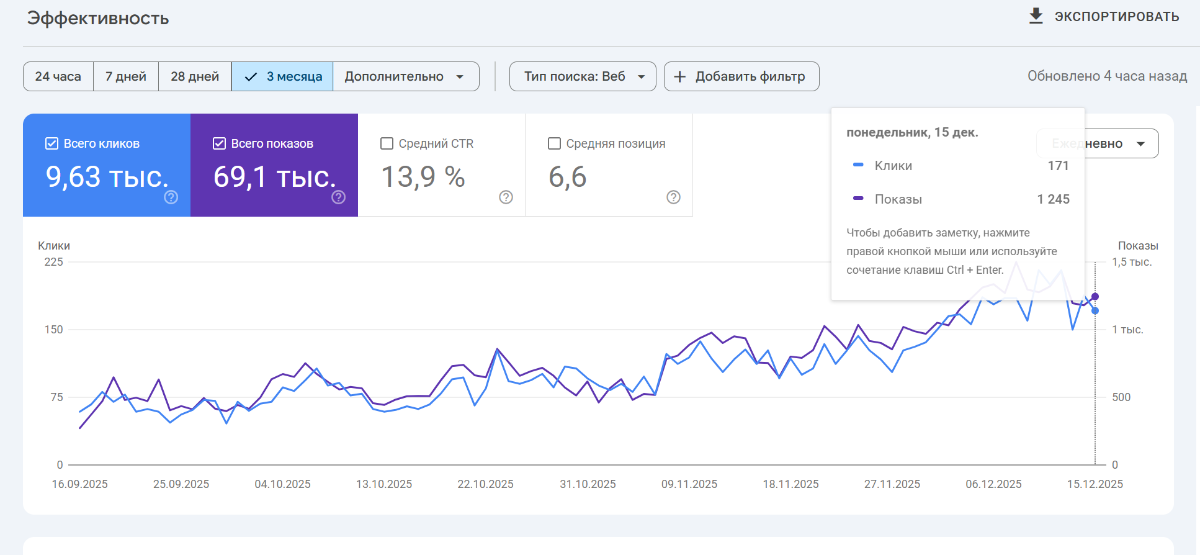
Task: Toggle the Всего кликов checkbox
Action: click(52, 143)
